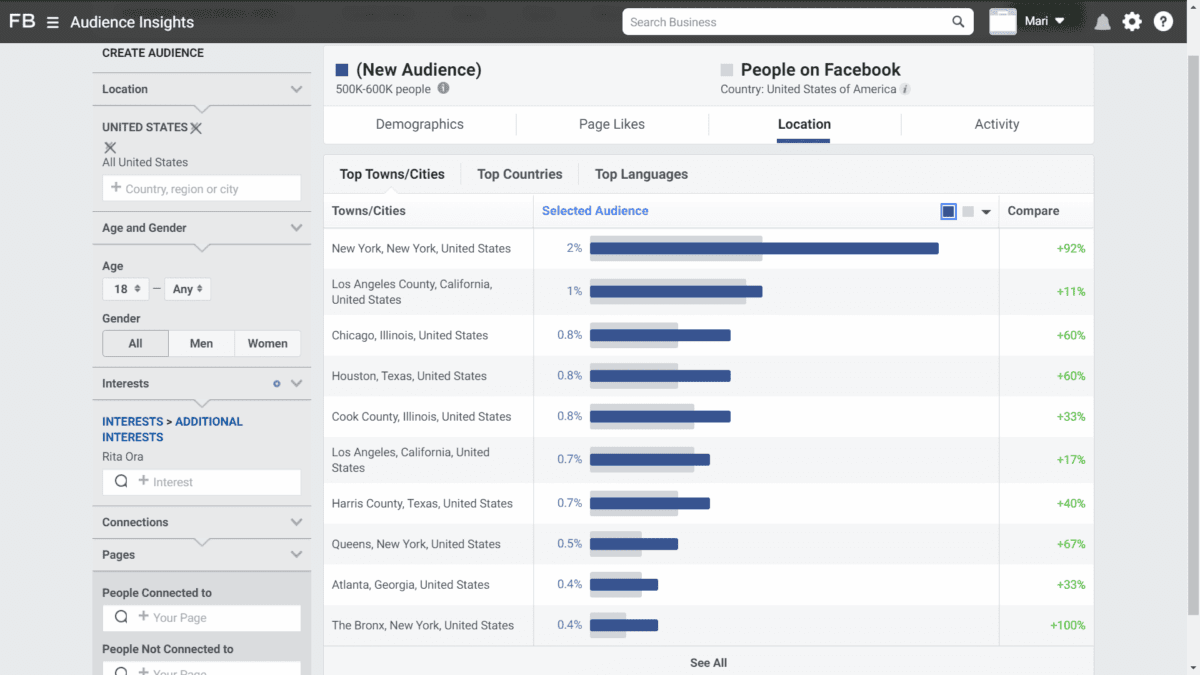Collapse the Pages section
1200x675 pixels.
point(296,554)
